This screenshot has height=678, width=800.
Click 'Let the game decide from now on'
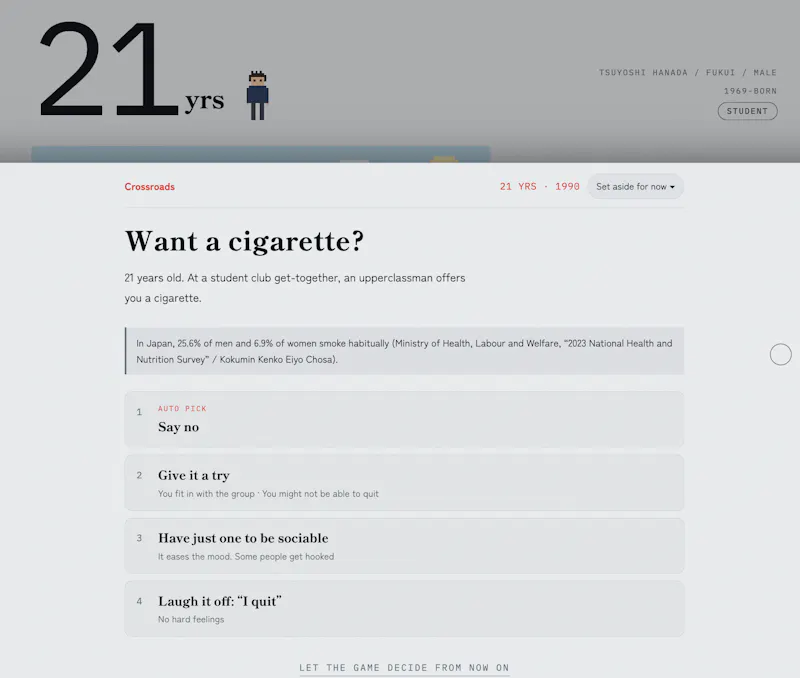click(x=404, y=668)
